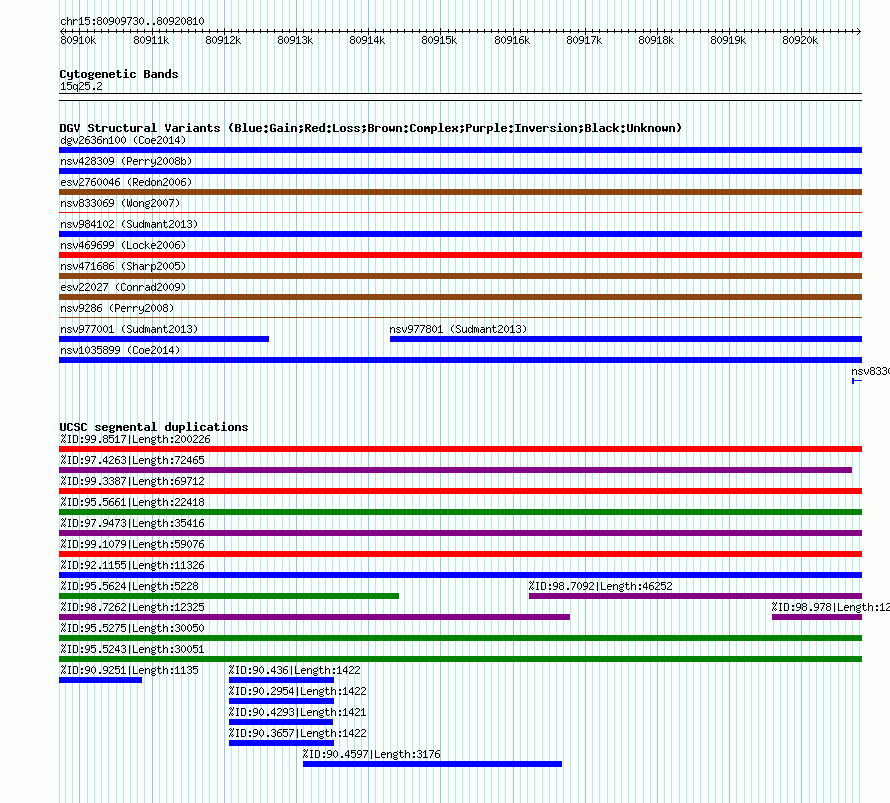The image size is (890, 803).
Task: Click duplication %ID:95.5275|Length:30050 label
Action: pos(132,628)
